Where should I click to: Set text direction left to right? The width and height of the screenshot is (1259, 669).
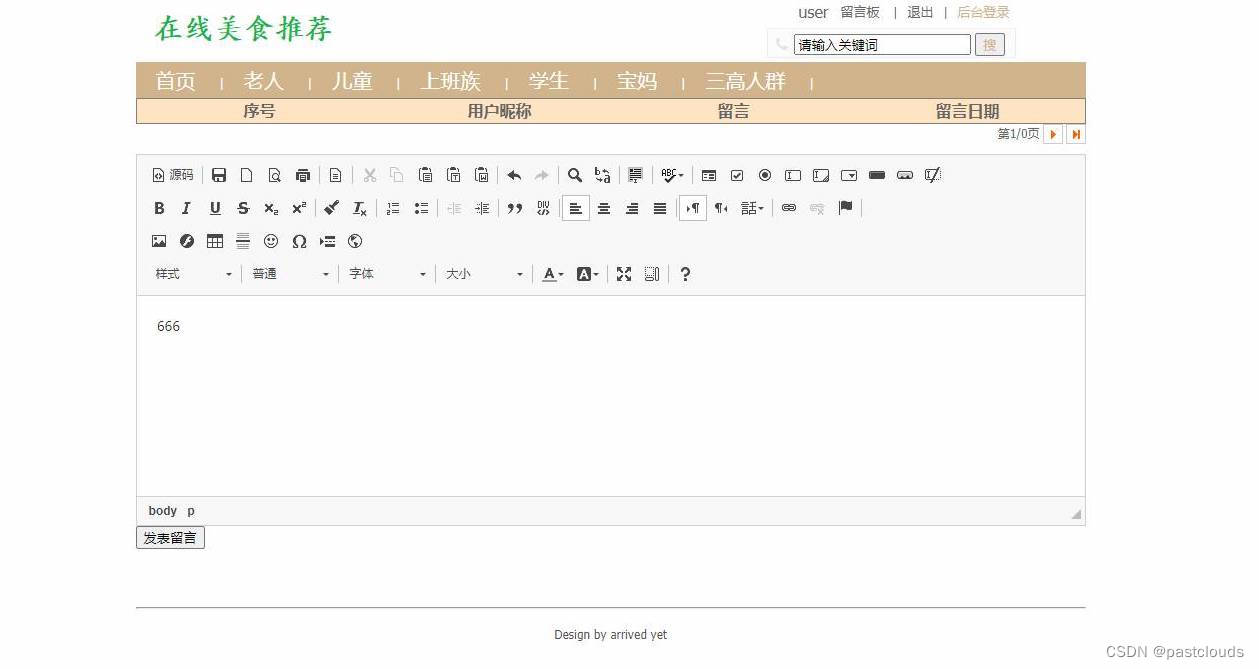[x=693, y=208]
